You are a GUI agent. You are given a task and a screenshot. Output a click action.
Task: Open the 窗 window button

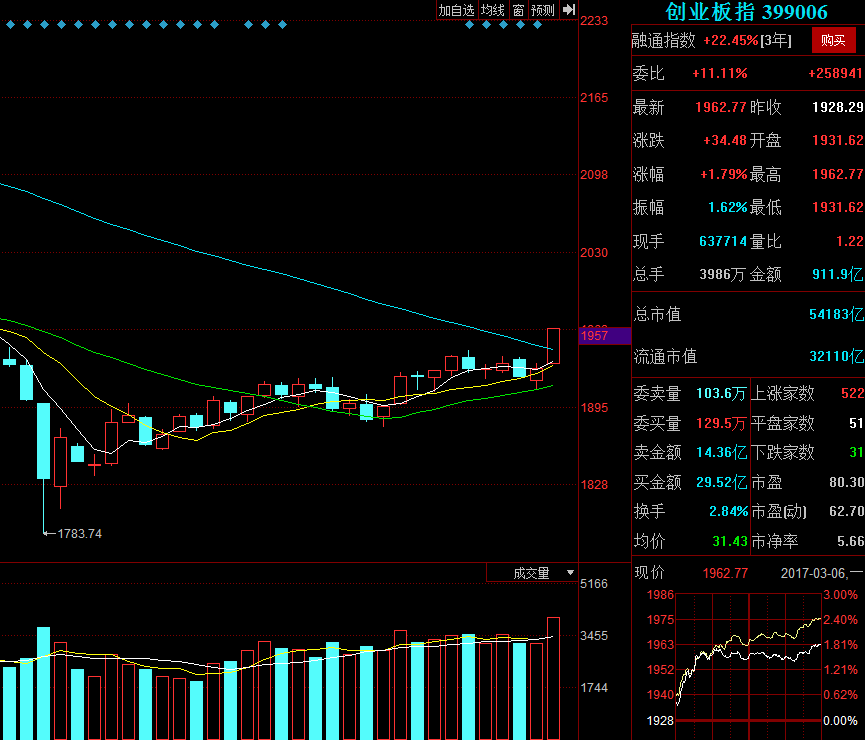(x=518, y=10)
